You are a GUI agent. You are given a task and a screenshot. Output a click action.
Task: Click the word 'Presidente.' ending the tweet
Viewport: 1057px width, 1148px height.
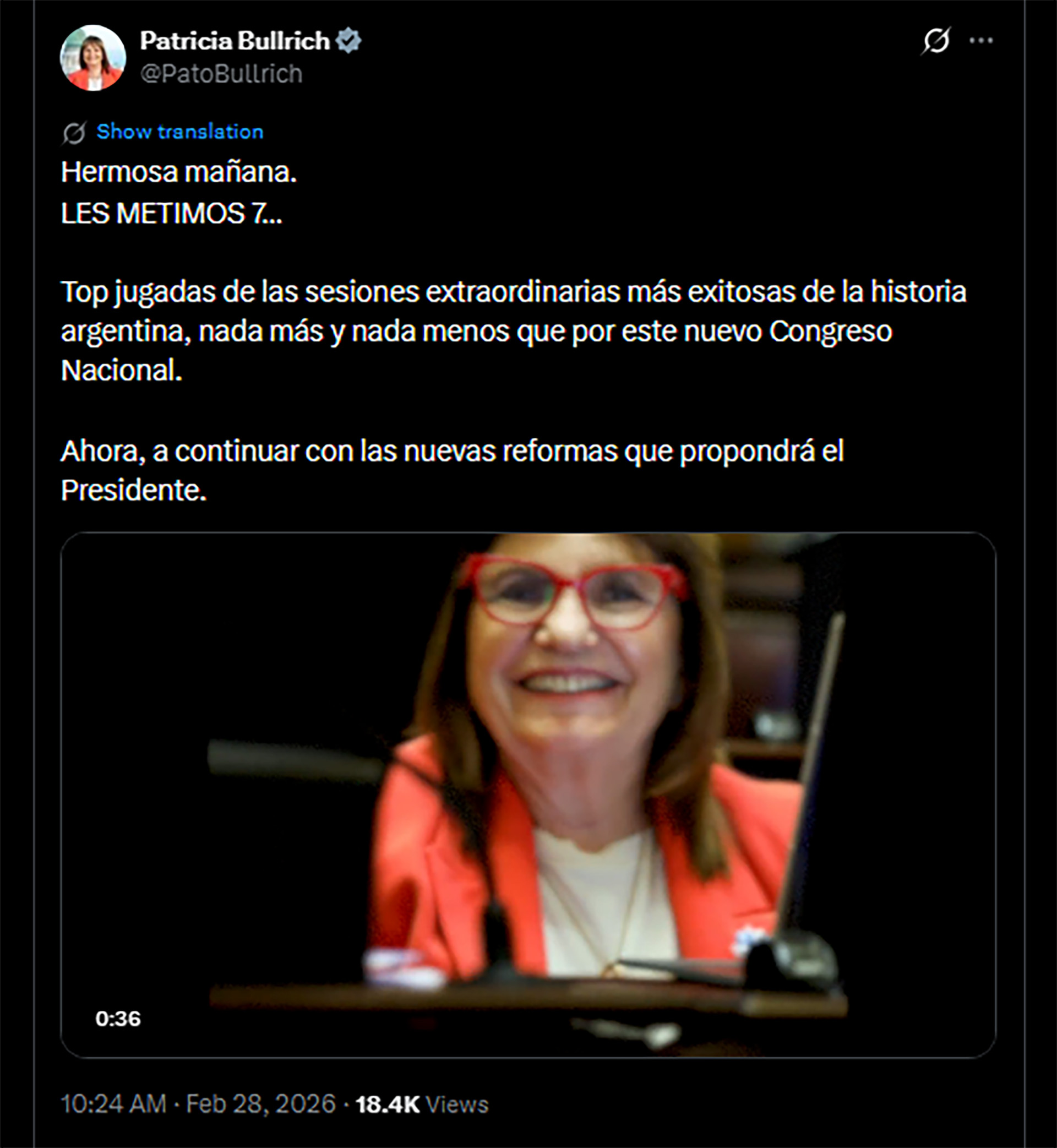[x=134, y=490]
